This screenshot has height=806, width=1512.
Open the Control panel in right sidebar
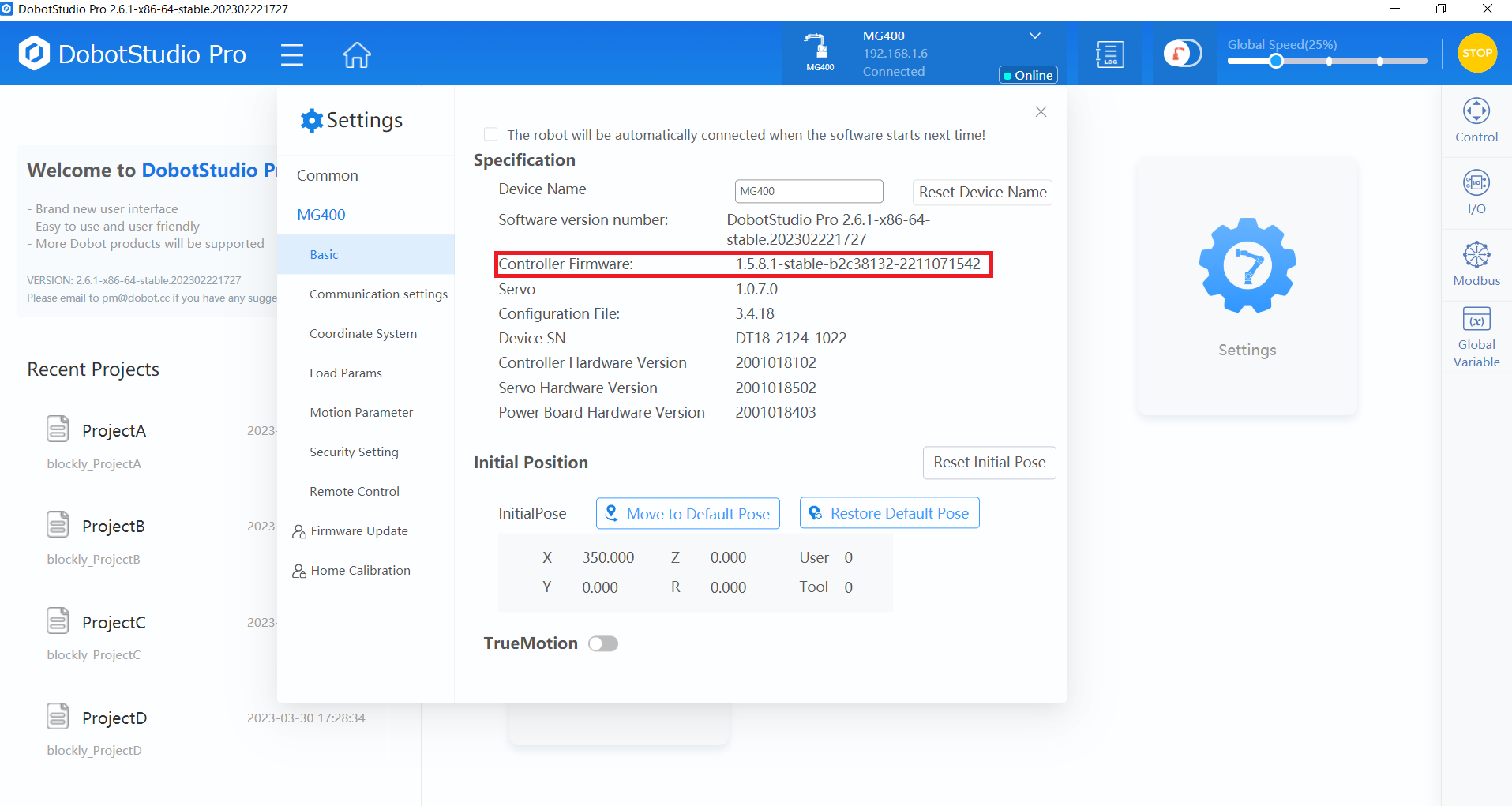tap(1476, 120)
